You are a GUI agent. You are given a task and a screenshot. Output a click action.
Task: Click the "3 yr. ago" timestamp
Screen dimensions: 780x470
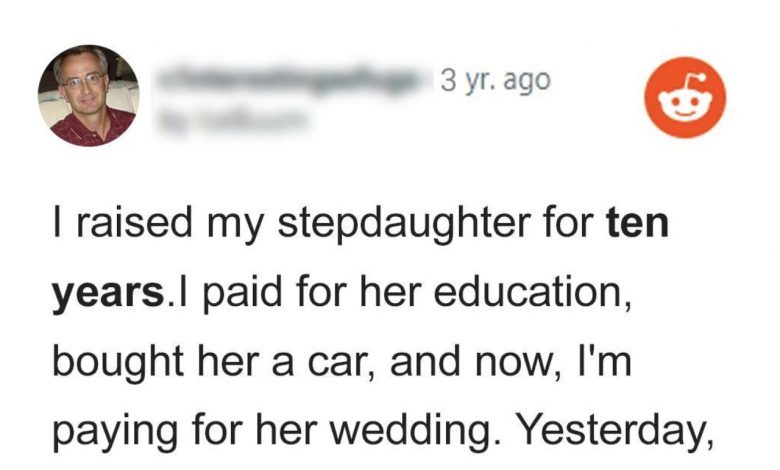[495, 80]
